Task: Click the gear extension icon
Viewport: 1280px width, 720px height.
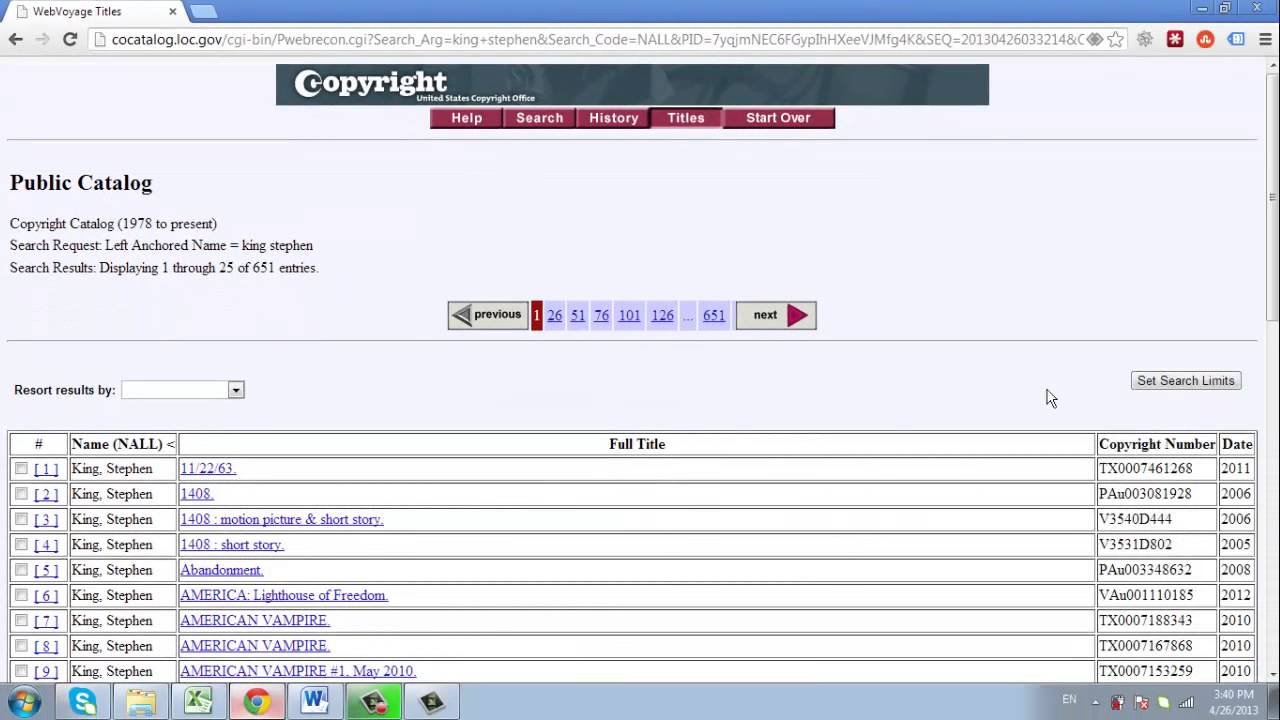Action: [1145, 39]
